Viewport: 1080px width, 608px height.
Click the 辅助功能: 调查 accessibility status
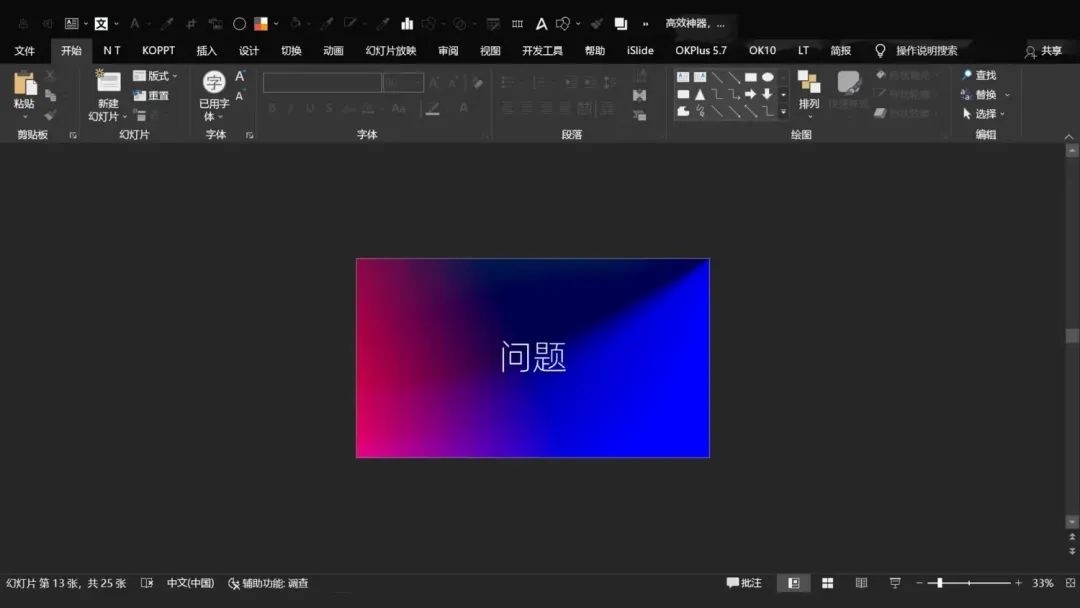click(x=268, y=583)
